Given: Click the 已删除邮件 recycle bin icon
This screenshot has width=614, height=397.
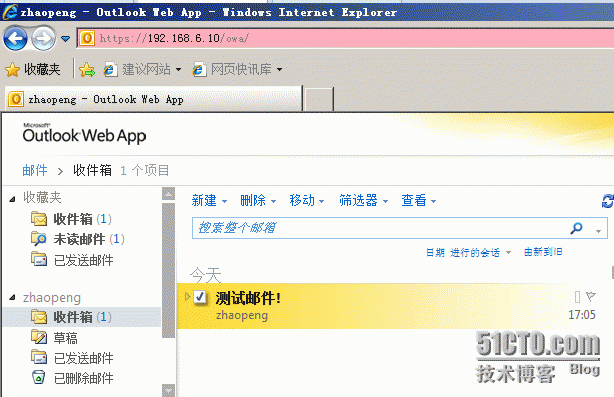Looking at the screenshot, I should click(38, 377).
